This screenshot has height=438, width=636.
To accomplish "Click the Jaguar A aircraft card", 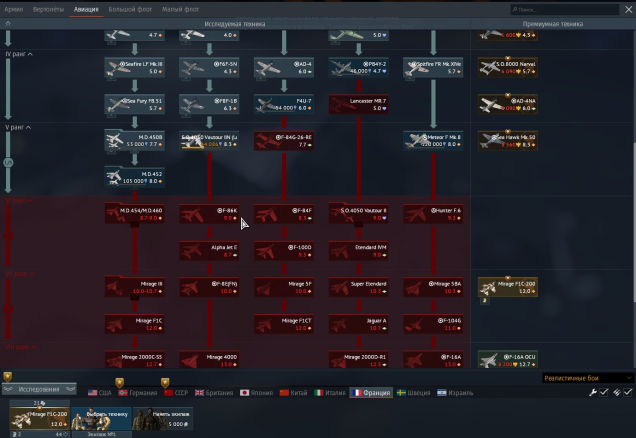I will click(x=359, y=323).
